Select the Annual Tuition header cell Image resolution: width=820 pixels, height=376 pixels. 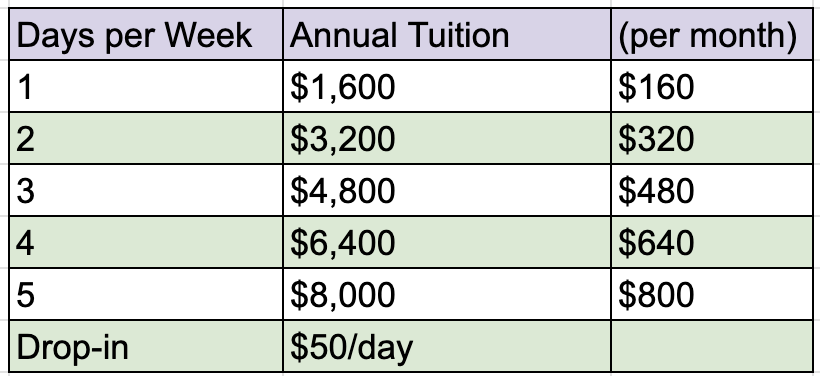[x=447, y=34]
